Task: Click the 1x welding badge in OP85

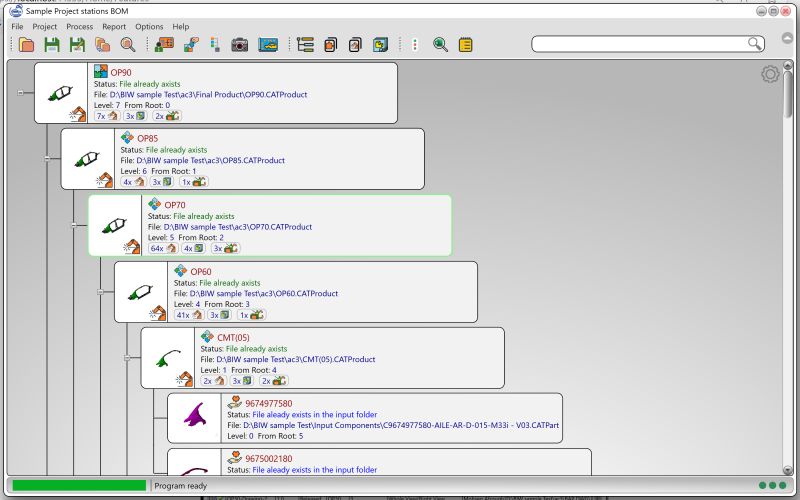Action: (x=194, y=182)
